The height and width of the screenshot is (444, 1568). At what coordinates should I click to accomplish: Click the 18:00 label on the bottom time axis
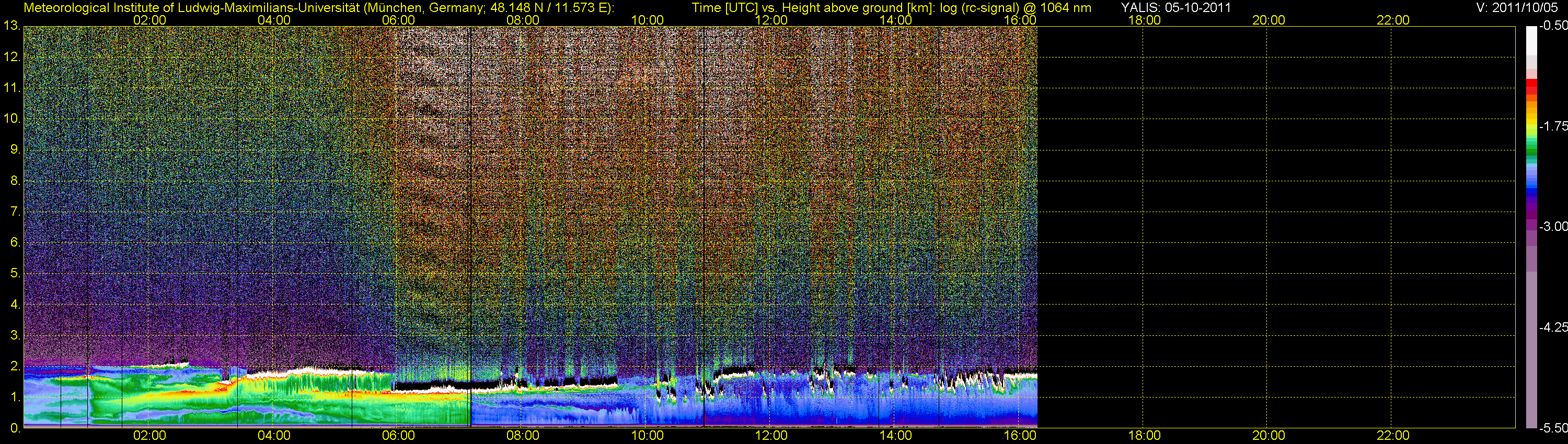tap(1144, 436)
